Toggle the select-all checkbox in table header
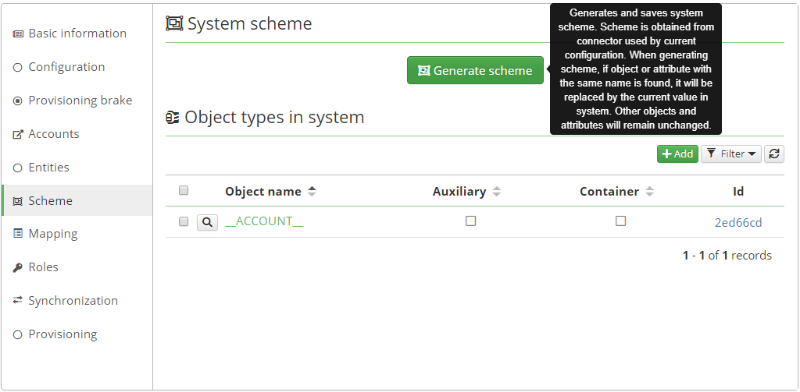Image resolution: width=800 pixels, height=392 pixels. [184, 190]
